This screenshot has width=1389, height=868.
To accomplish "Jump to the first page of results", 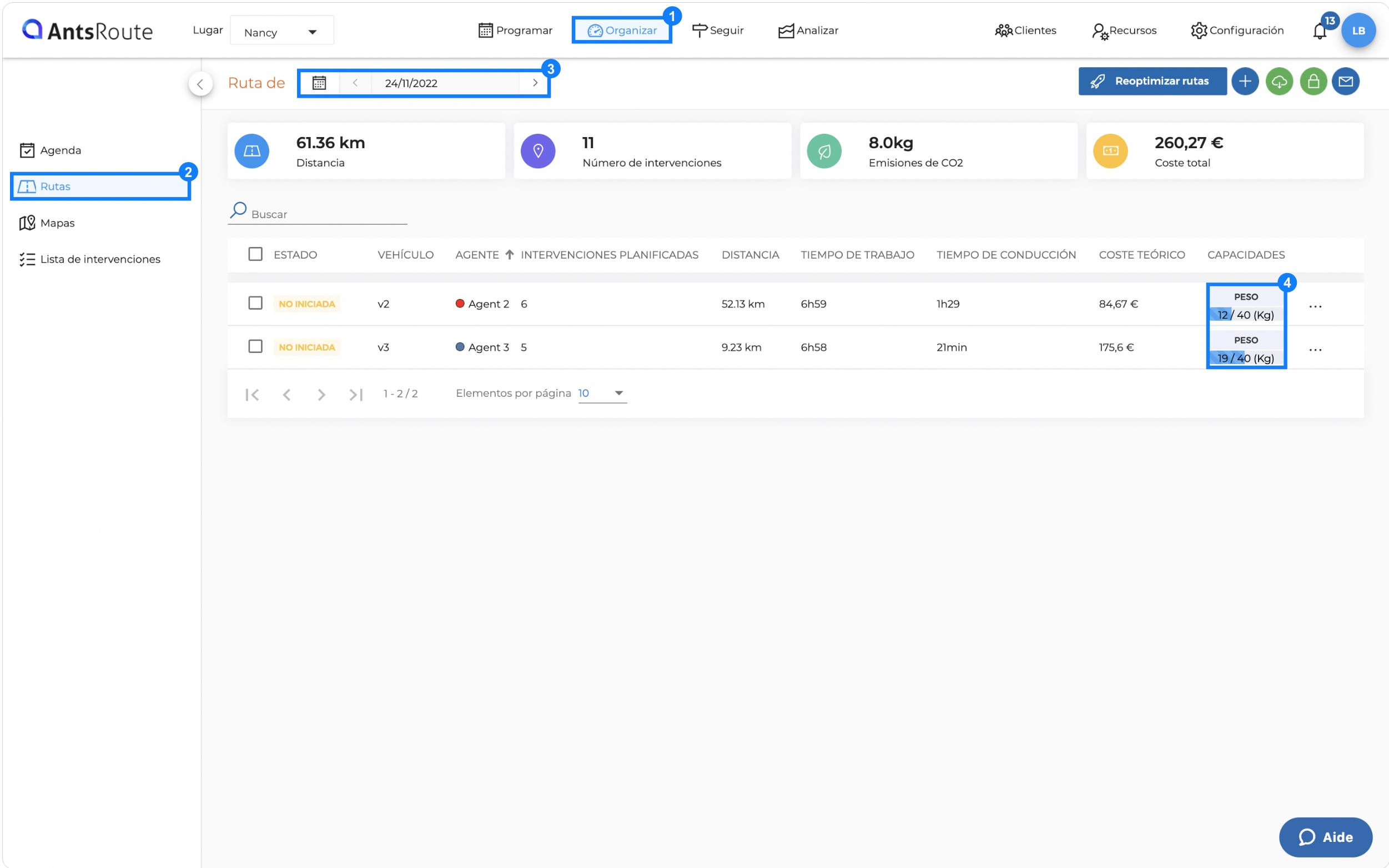I will [x=252, y=395].
